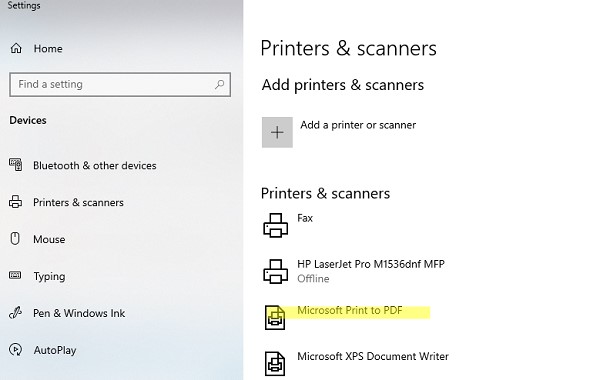Image resolution: width=600 pixels, height=380 pixels.
Task: Click the plus button to add printer
Action: [x=277, y=132]
